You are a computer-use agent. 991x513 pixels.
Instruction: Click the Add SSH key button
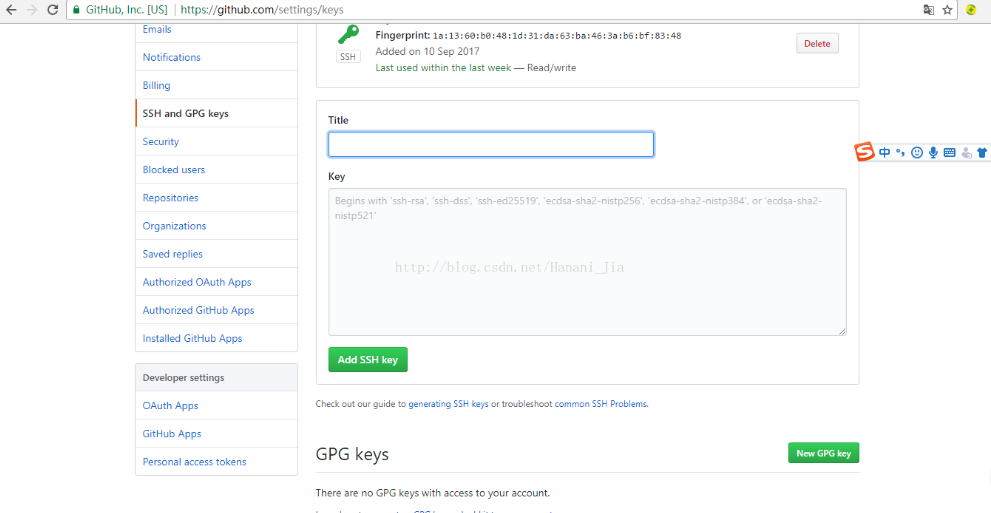[x=368, y=359]
